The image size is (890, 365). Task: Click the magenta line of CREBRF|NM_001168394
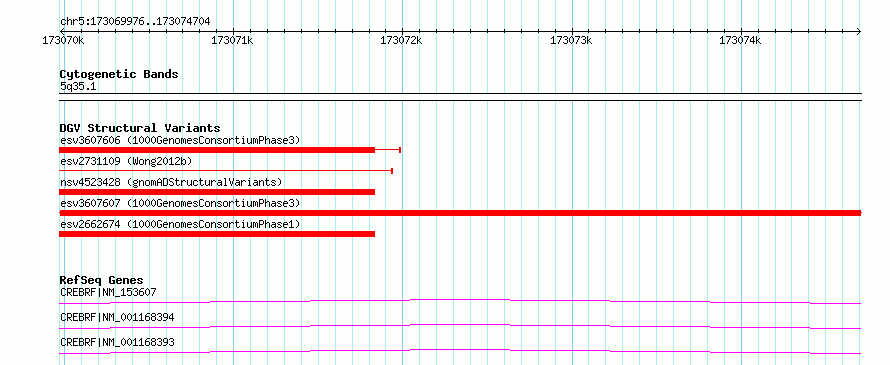coord(460,326)
